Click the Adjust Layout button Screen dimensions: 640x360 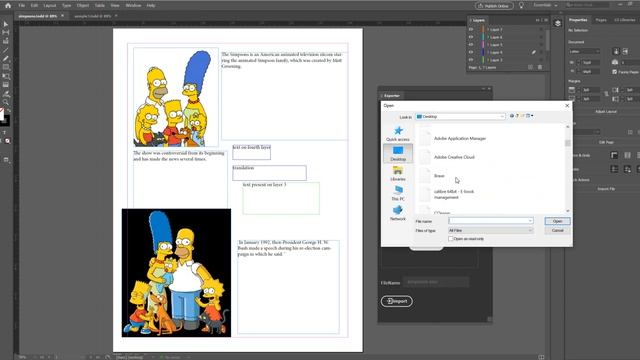[x=606, y=111]
